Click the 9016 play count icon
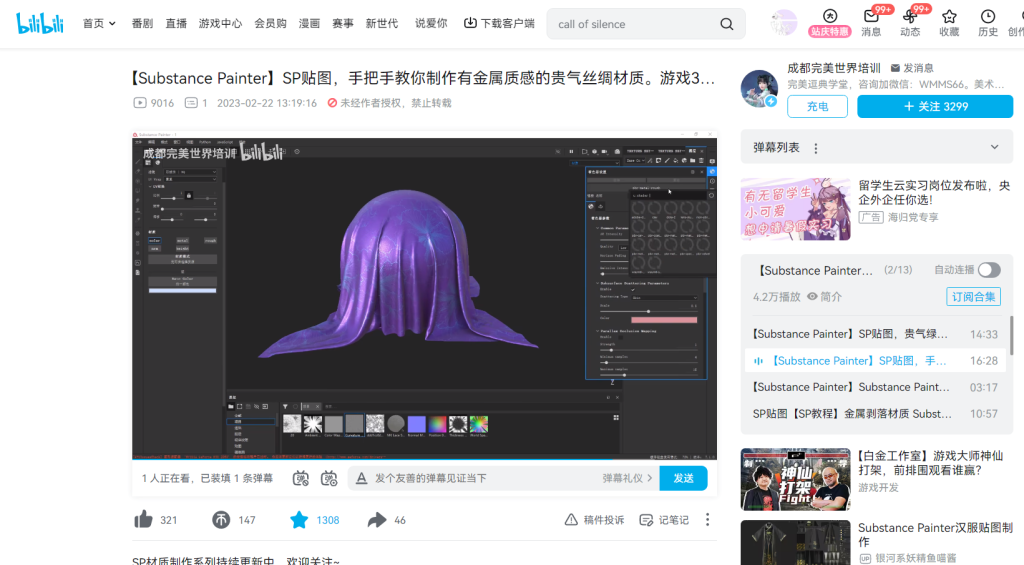Viewport: 1024px width, 565px height. tap(140, 103)
